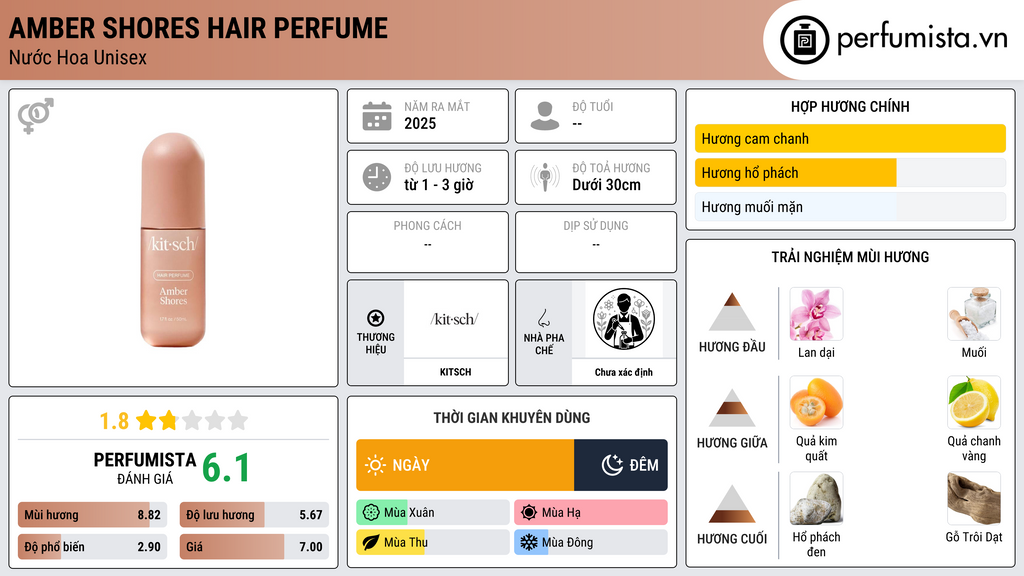The image size is (1024, 576).
Task: Click the summer sun icon for Mùa Hạ
Action: tap(529, 513)
